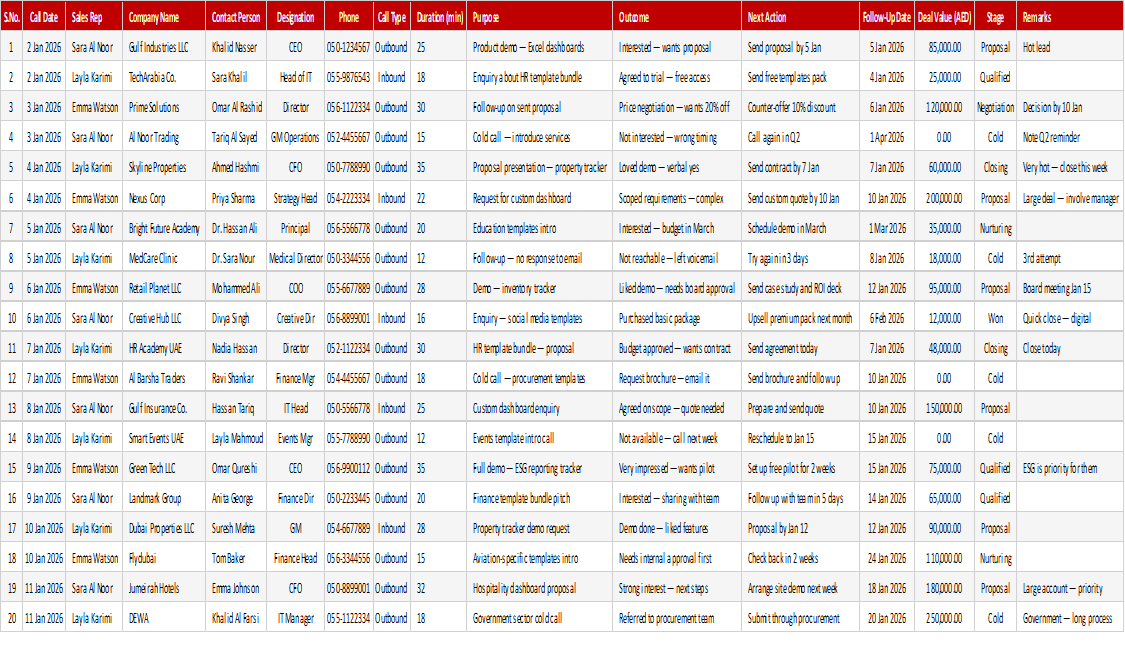1125x661 pixels.
Task: Click phone number '050-1234567'
Action: point(349,47)
